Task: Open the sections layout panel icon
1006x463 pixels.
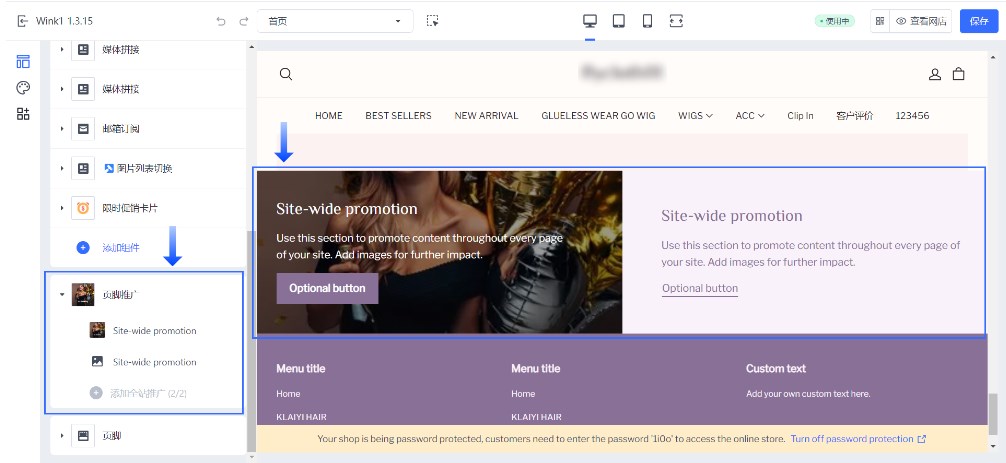Action: coord(23,62)
